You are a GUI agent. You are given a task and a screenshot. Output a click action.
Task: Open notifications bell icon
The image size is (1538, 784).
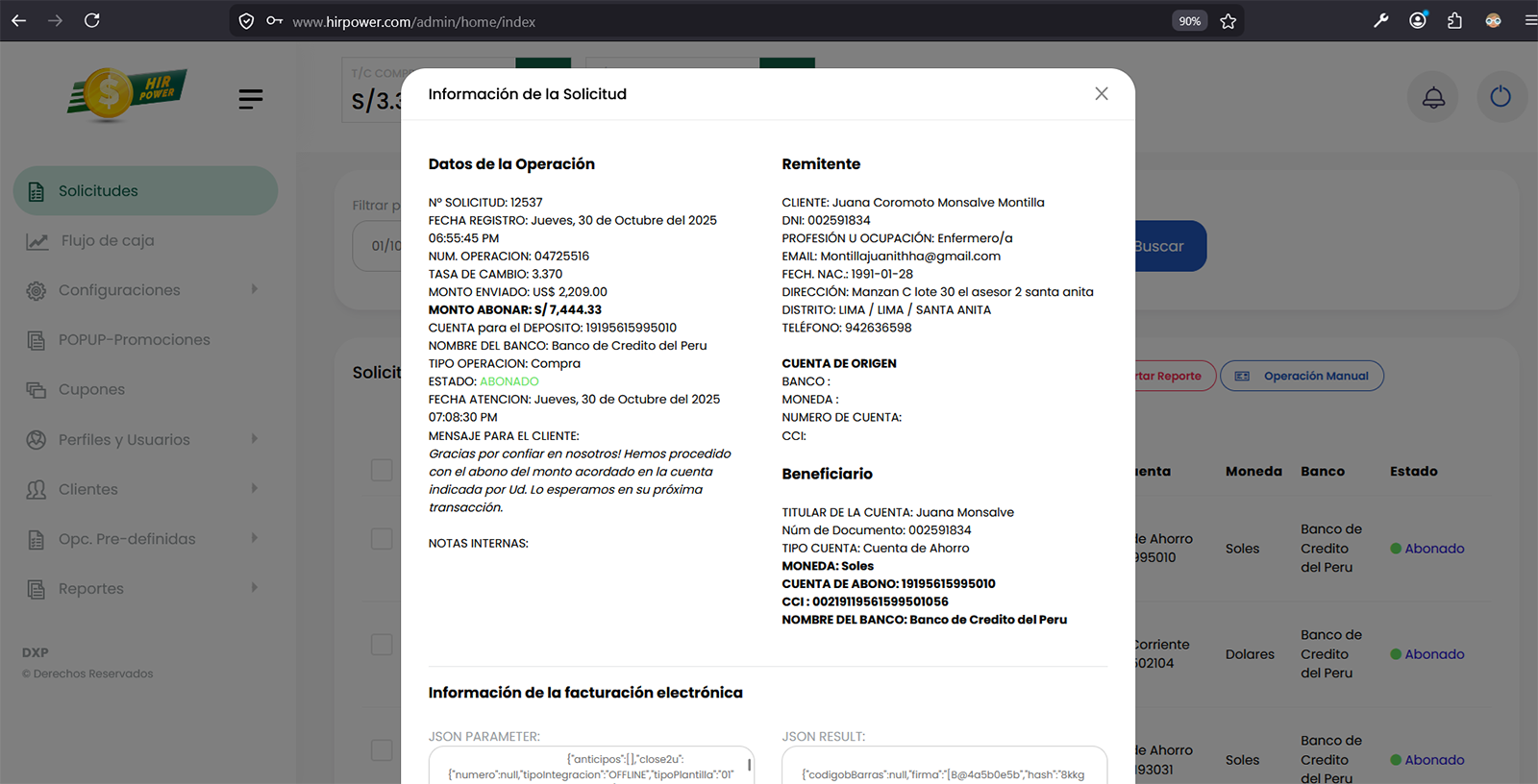(1433, 97)
